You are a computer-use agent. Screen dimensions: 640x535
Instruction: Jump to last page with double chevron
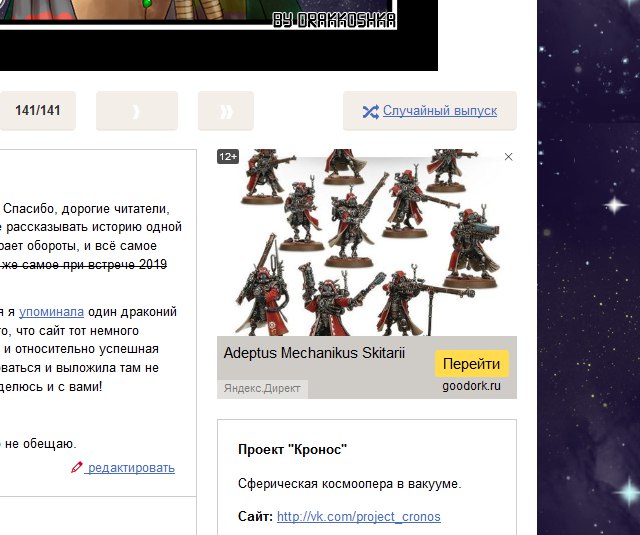(226, 111)
